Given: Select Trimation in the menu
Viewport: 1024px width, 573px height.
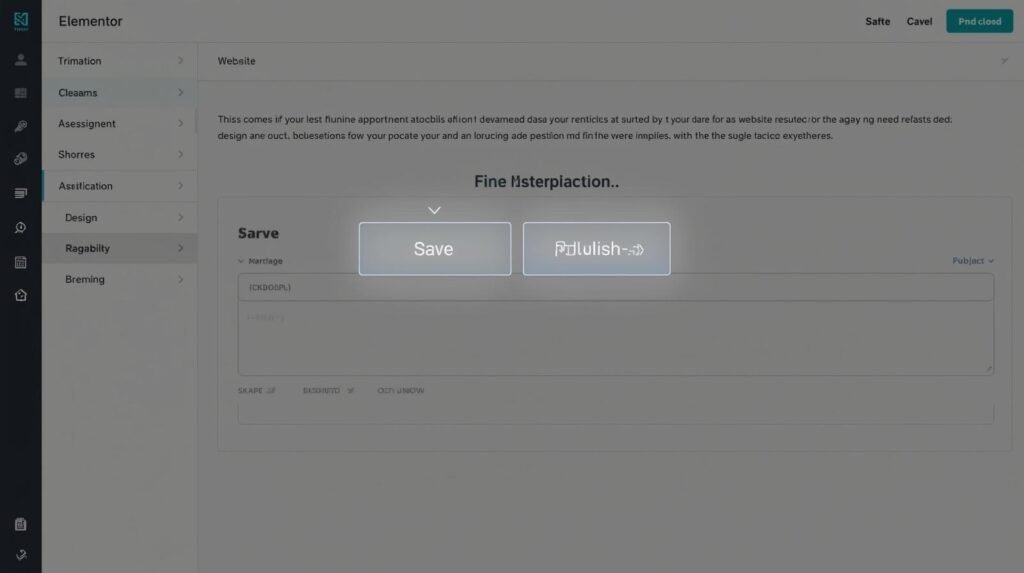Looking at the screenshot, I should [x=120, y=61].
